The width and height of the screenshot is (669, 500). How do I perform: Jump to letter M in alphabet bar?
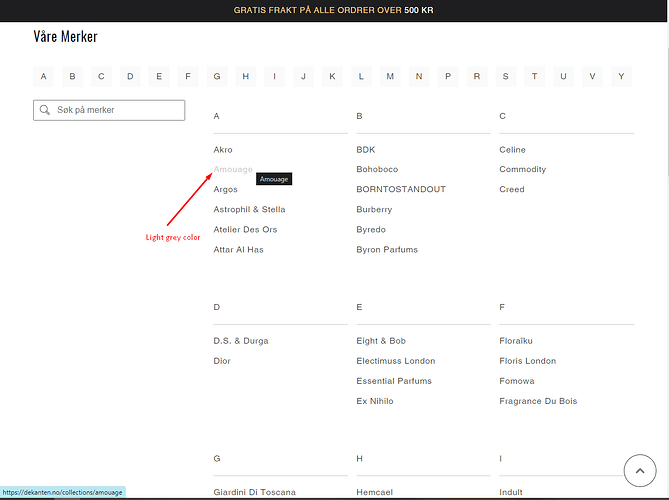point(390,76)
